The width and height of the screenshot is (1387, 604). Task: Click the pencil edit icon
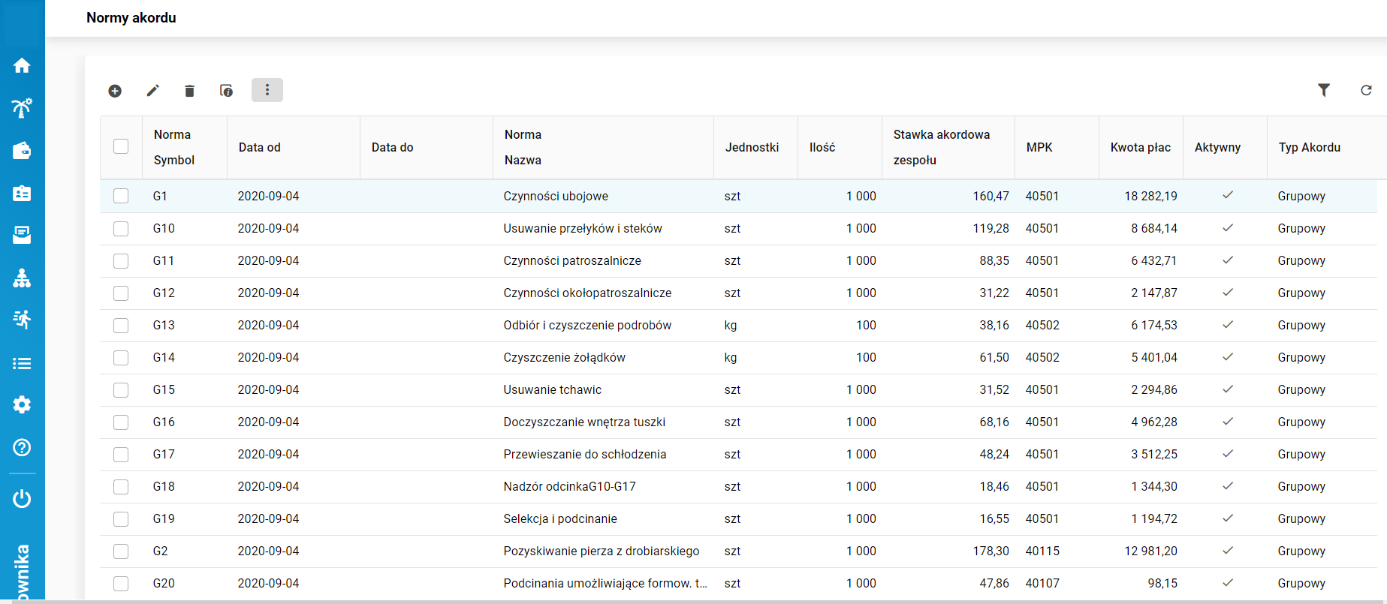click(153, 91)
